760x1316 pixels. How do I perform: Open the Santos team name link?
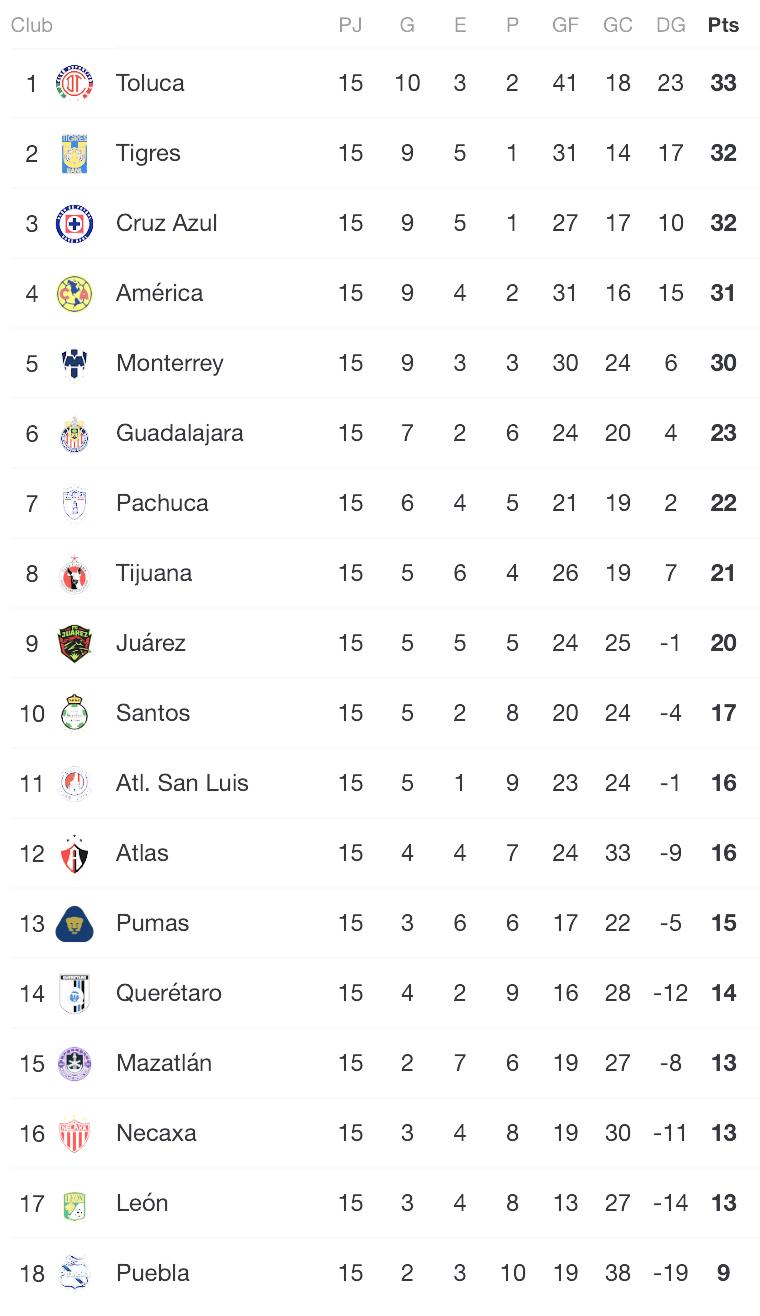153,713
